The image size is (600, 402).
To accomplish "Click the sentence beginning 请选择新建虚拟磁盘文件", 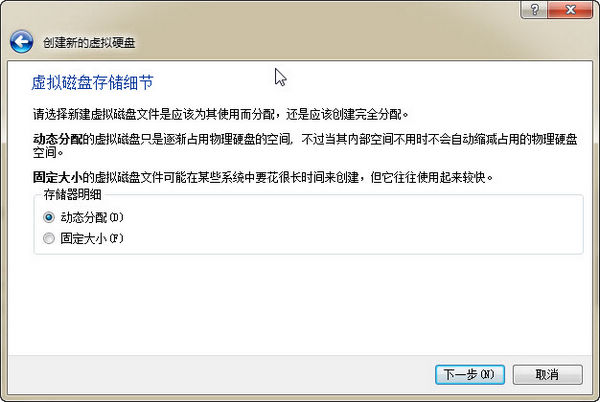I will (x=220, y=114).
